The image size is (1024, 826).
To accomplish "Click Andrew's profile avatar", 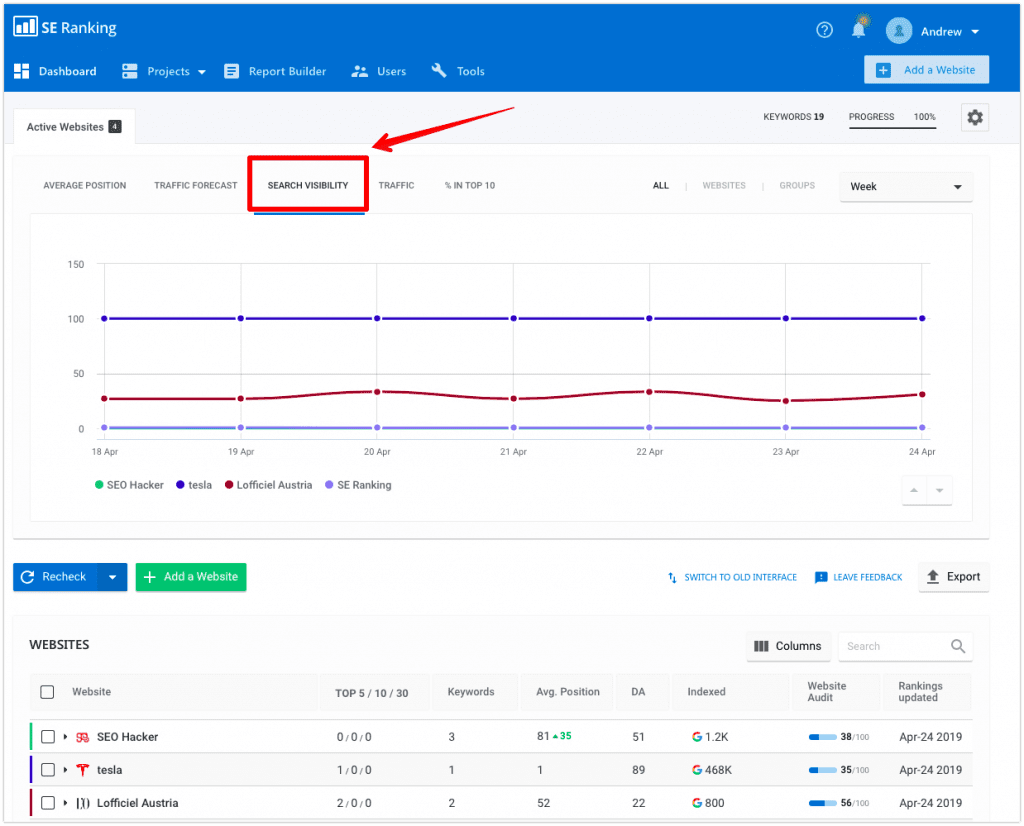I will 899,31.
